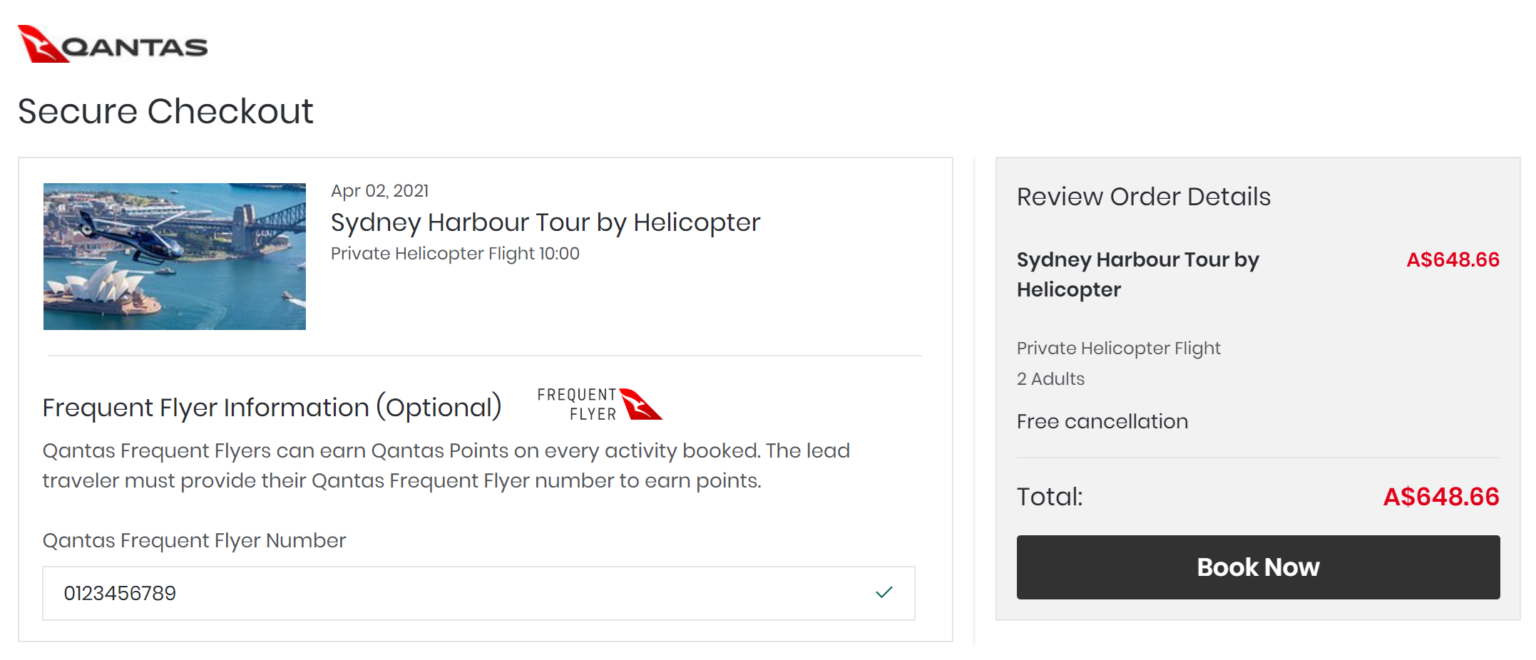Open the Sydney Harbour Tour by Helicopter title
Screen dimensions: 1536x660
tap(545, 222)
